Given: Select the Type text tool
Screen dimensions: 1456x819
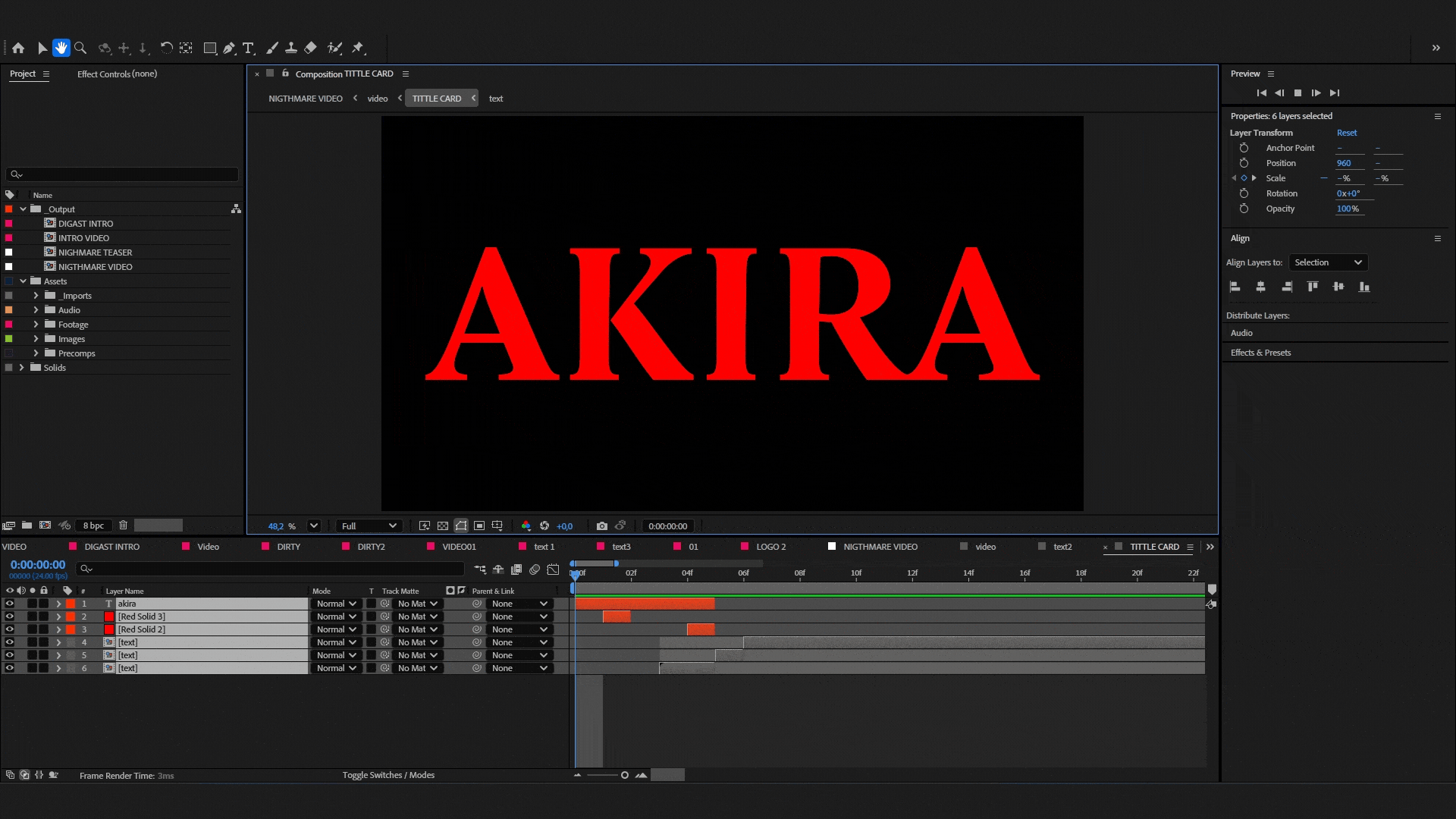Looking at the screenshot, I should pos(248,48).
